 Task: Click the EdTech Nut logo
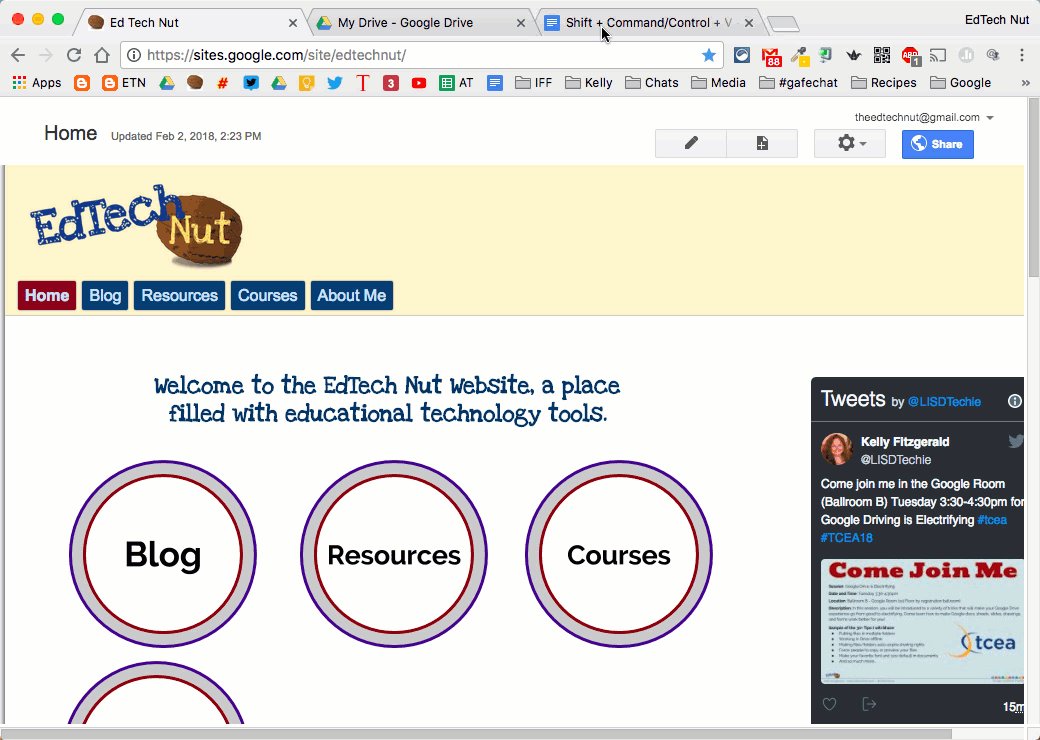(136, 225)
